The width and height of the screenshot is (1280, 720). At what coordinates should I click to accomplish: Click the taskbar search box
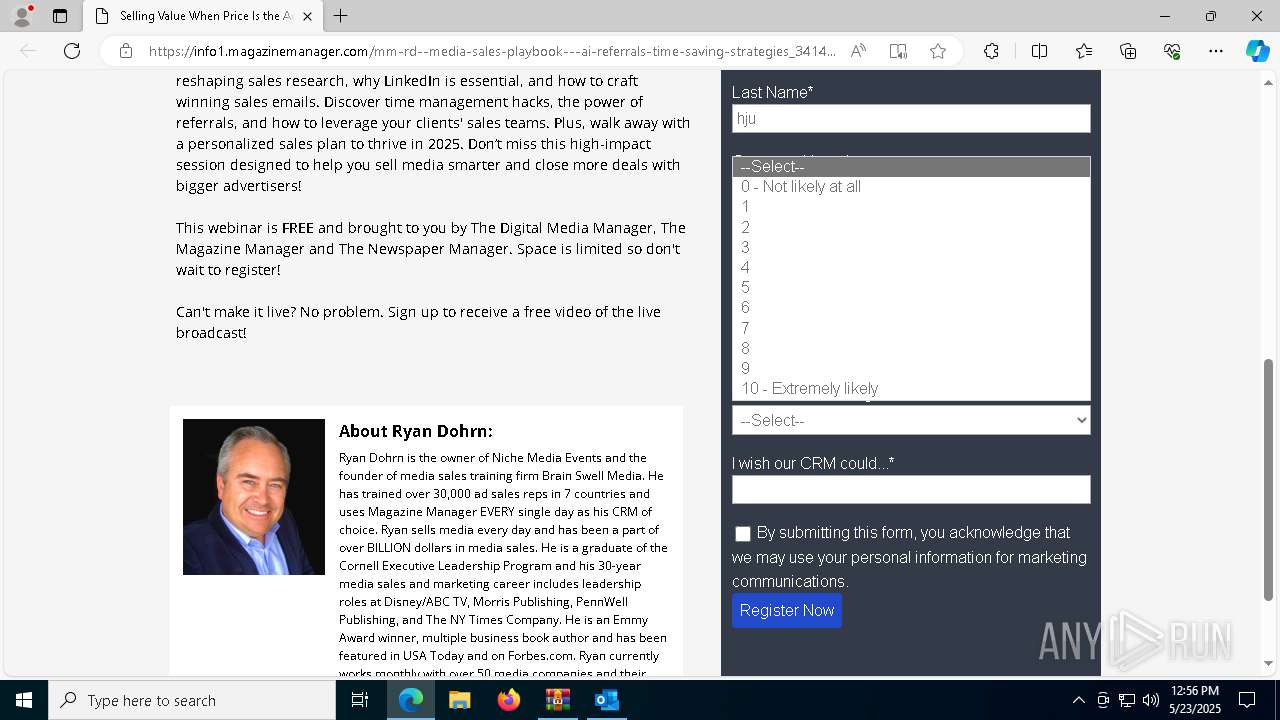pyautogui.click(x=192, y=700)
